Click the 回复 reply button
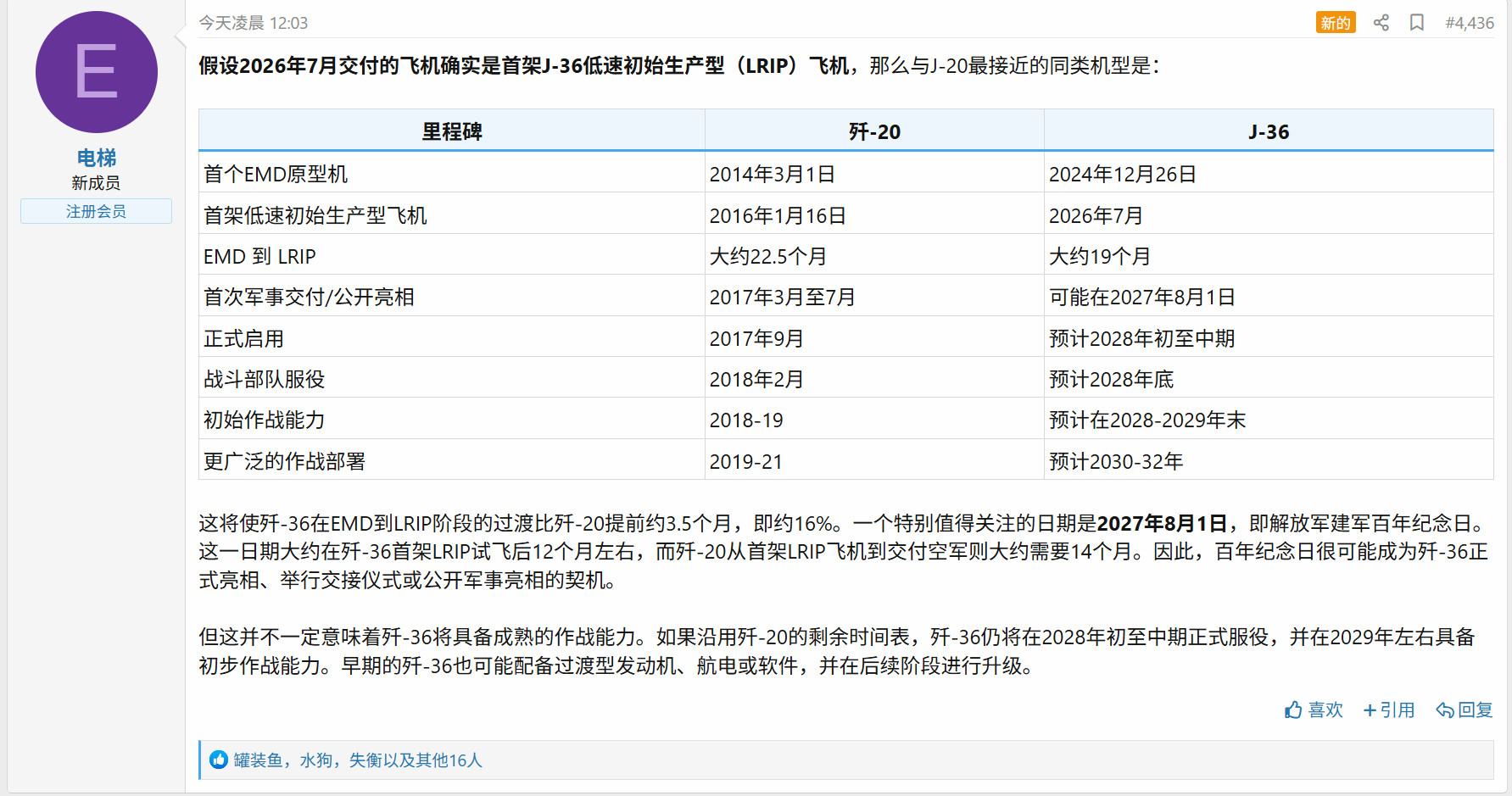 click(x=1465, y=710)
